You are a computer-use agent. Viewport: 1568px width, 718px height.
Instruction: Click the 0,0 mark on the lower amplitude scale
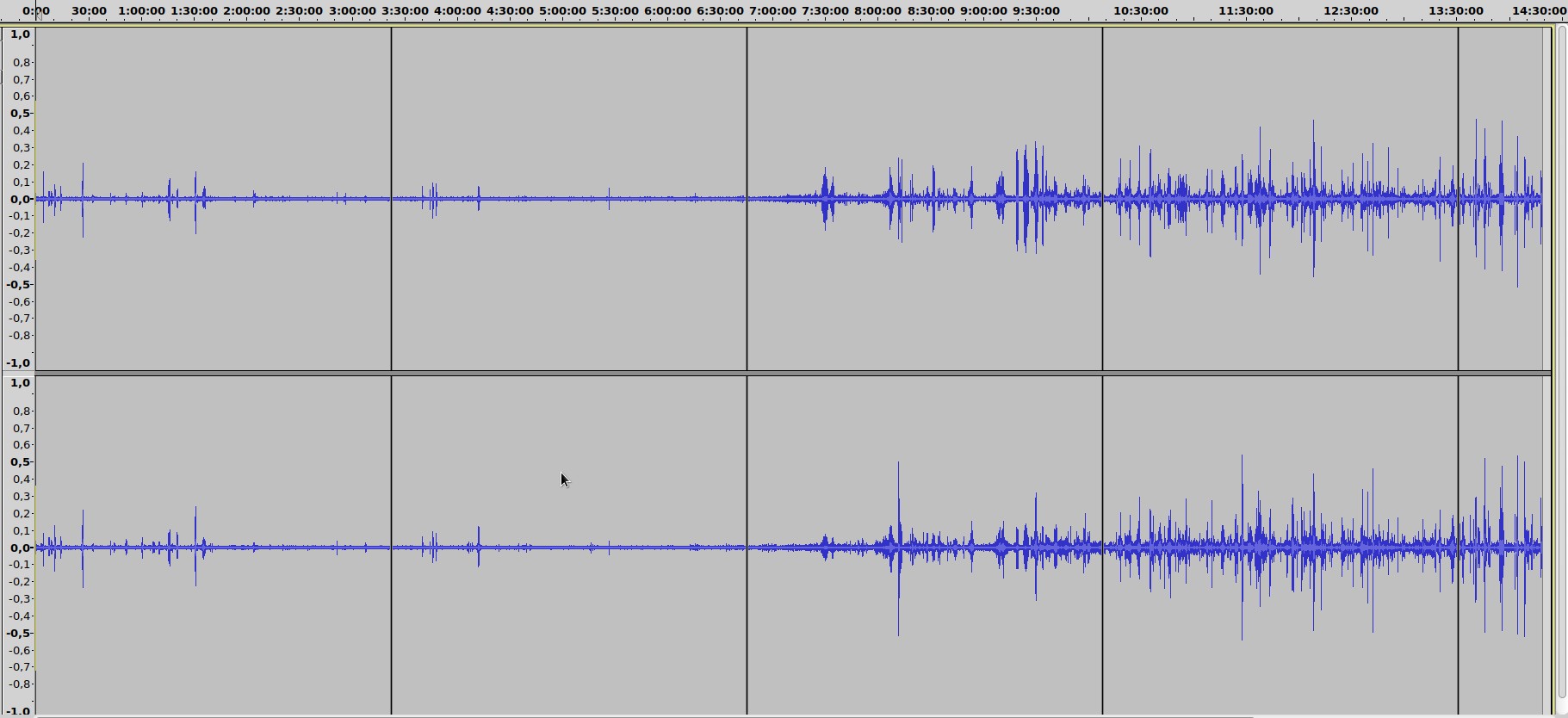pos(21,548)
